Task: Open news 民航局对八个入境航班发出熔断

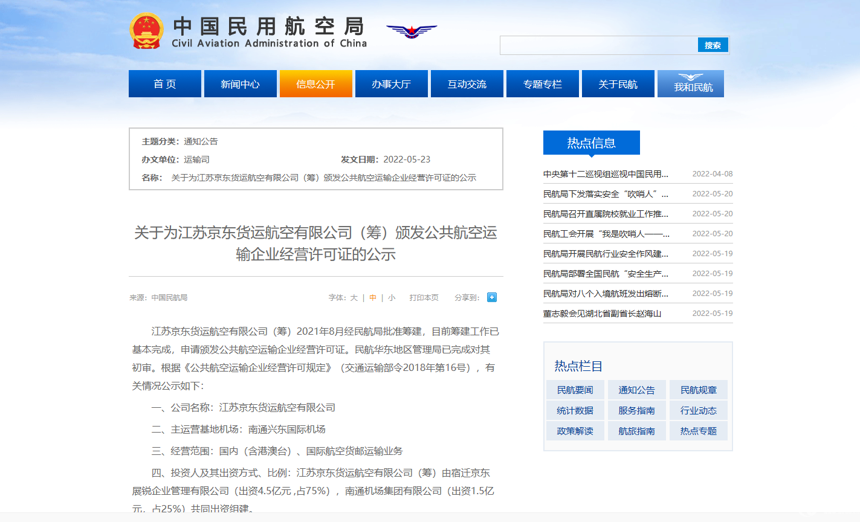Action: [x=606, y=293]
